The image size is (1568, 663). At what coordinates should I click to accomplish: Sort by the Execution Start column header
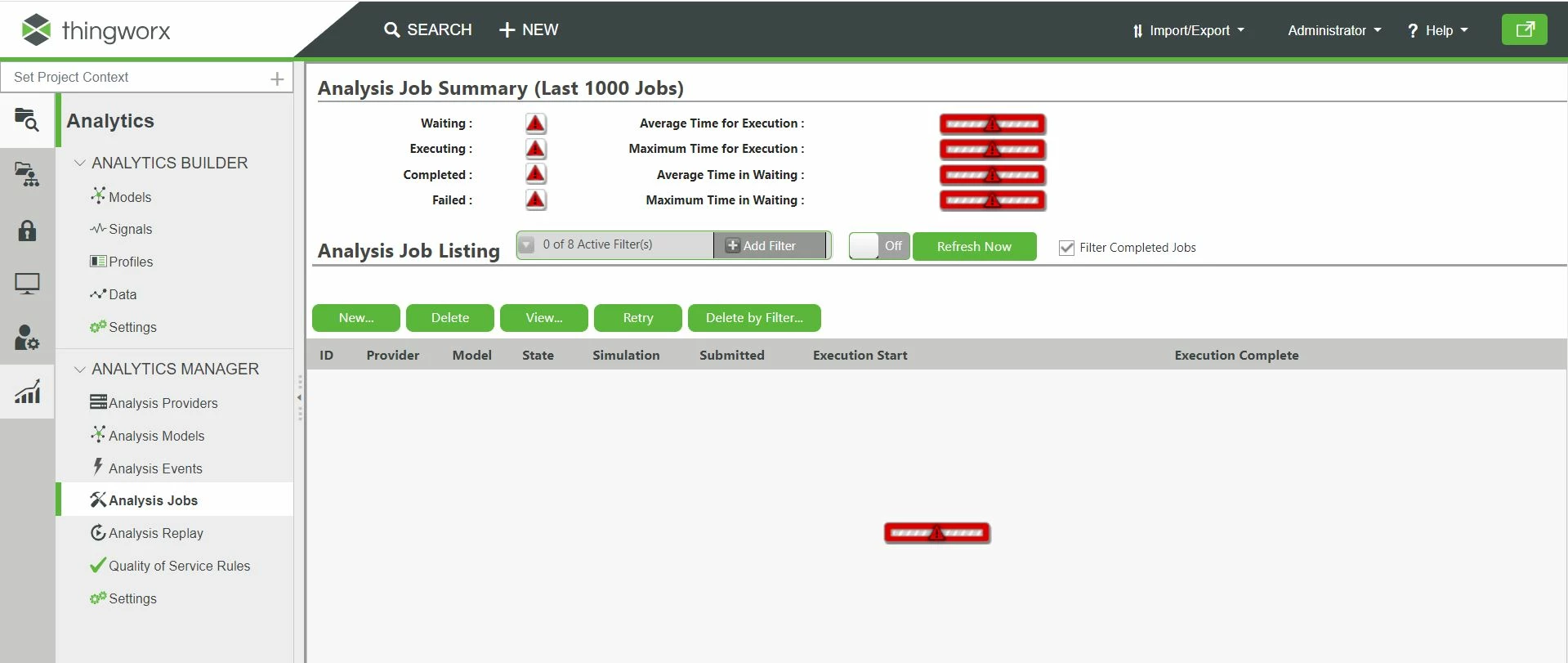[x=860, y=355]
